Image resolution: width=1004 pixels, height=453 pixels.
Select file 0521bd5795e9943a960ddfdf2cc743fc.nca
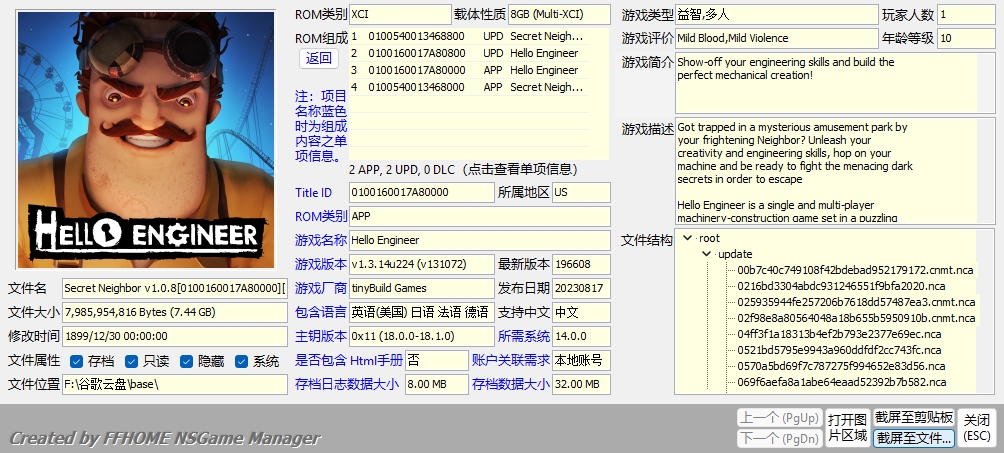click(x=839, y=350)
